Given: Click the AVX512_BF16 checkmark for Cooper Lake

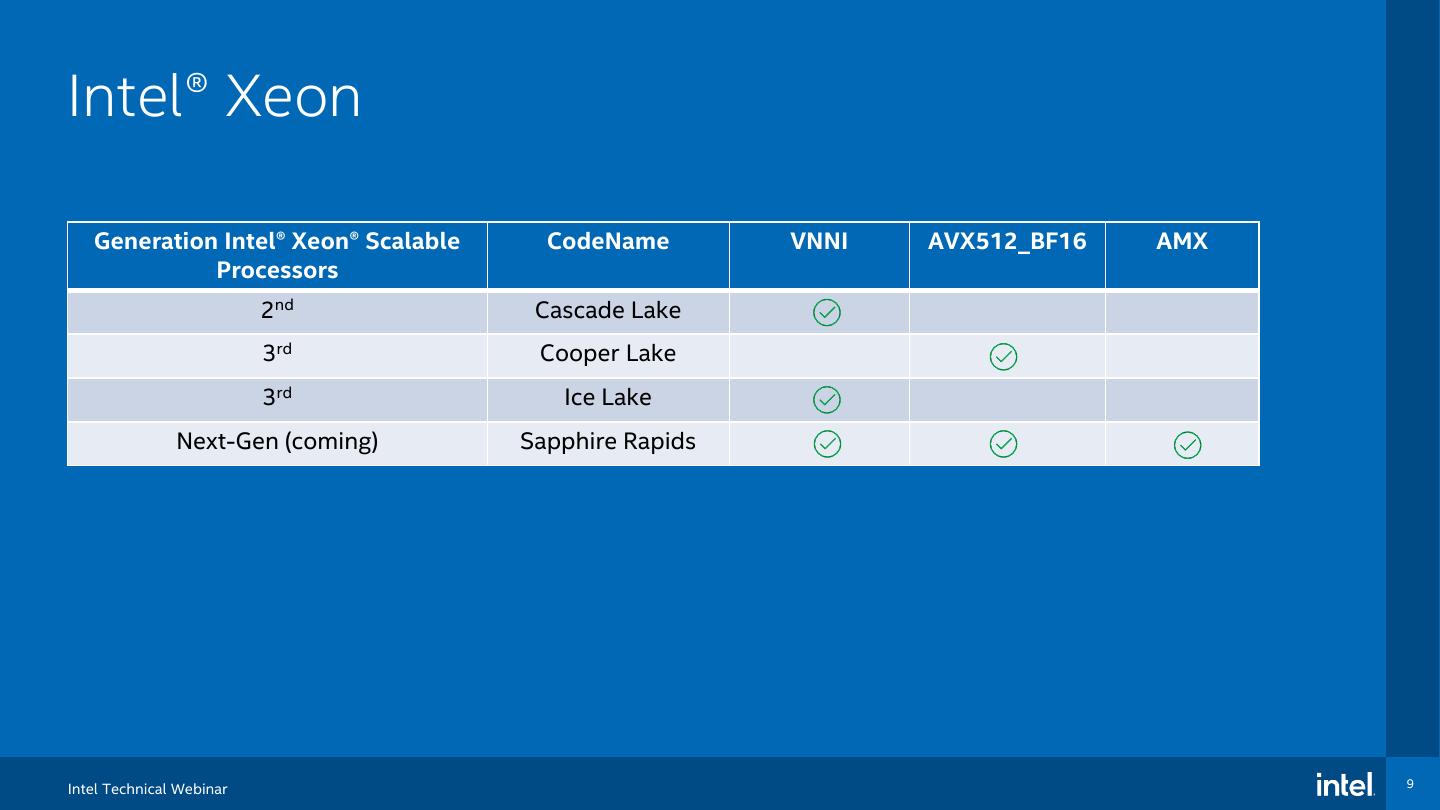Looking at the screenshot, I should (x=1003, y=356).
